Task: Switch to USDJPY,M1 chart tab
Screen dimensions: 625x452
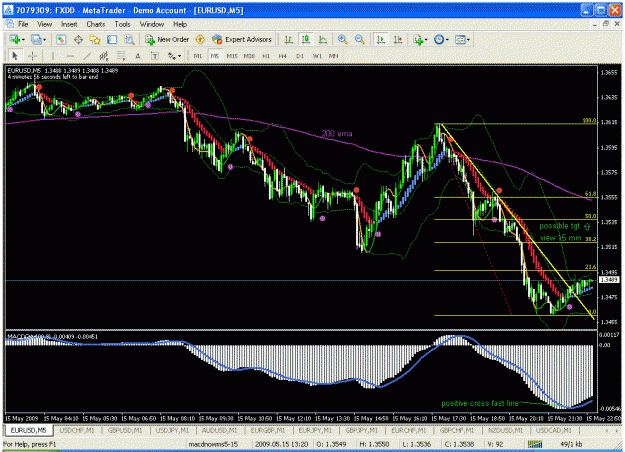Action: [x=172, y=430]
